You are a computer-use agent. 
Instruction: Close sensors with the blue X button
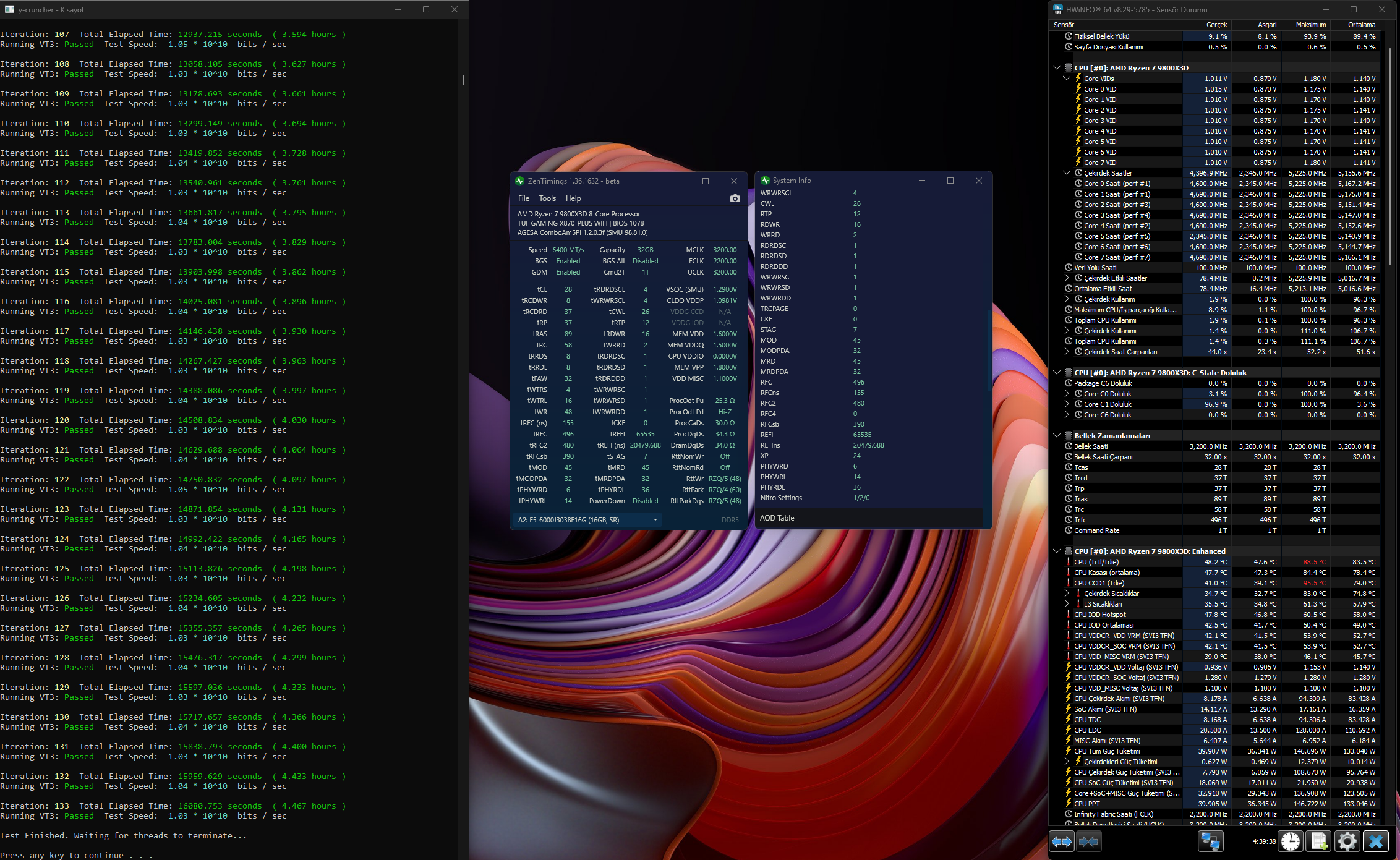point(1376,841)
